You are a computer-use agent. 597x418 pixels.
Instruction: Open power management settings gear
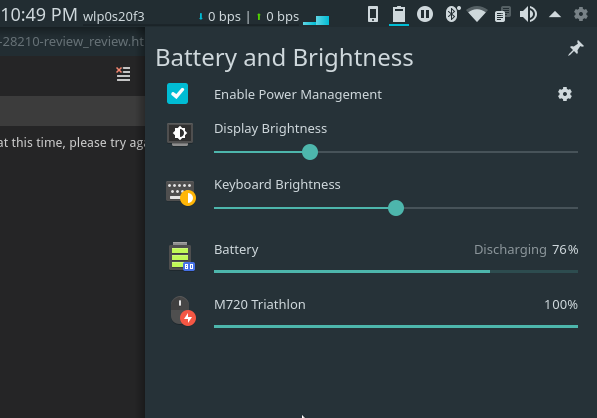click(565, 94)
